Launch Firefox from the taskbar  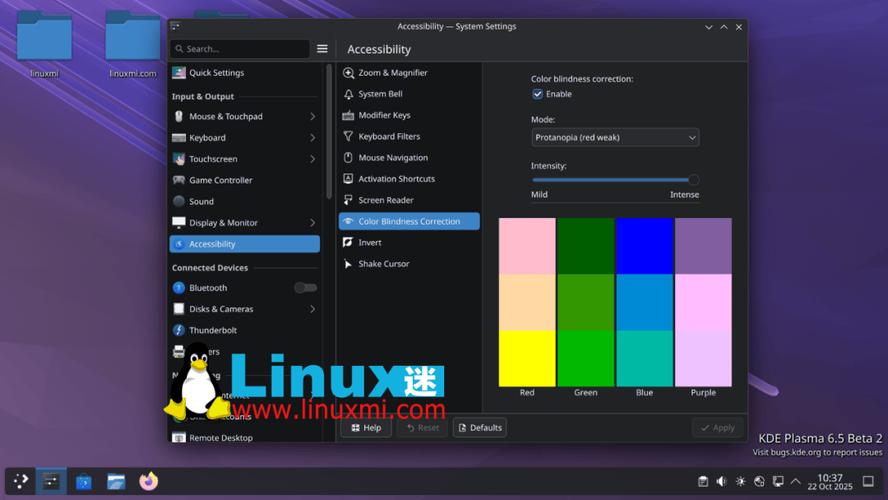(x=148, y=481)
